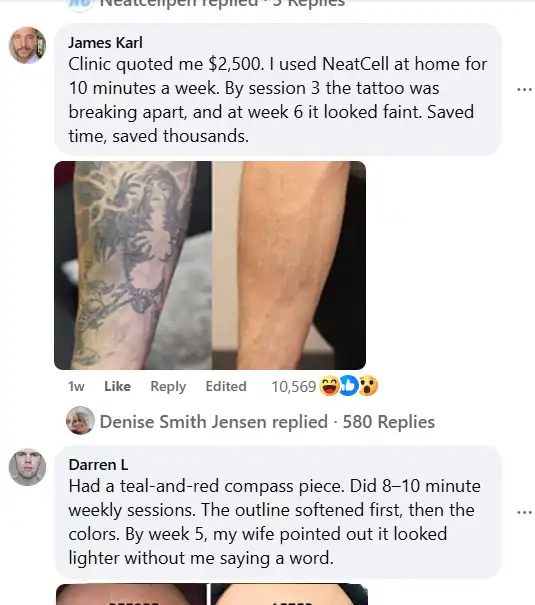This screenshot has width=535, height=605.
Task: View the wow reaction emoji
Action: tap(368, 386)
